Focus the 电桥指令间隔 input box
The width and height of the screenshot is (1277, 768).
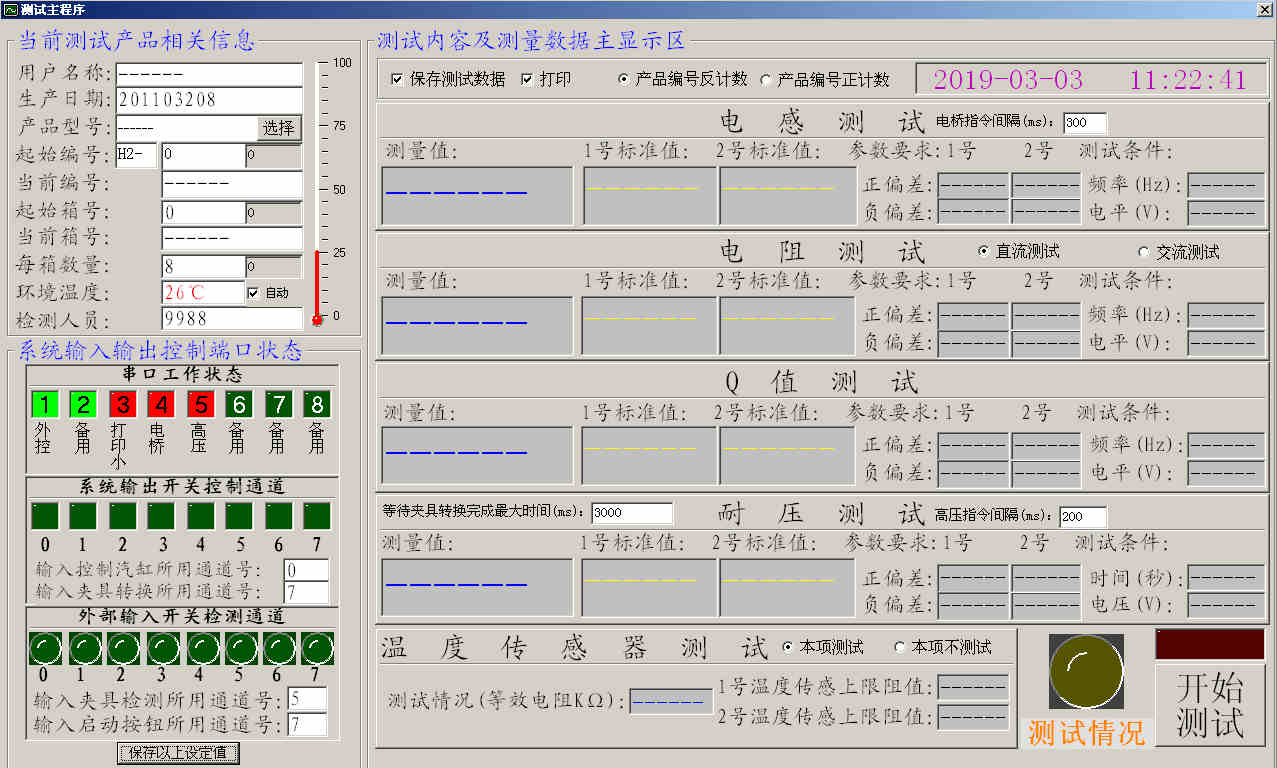(x=1084, y=123)
